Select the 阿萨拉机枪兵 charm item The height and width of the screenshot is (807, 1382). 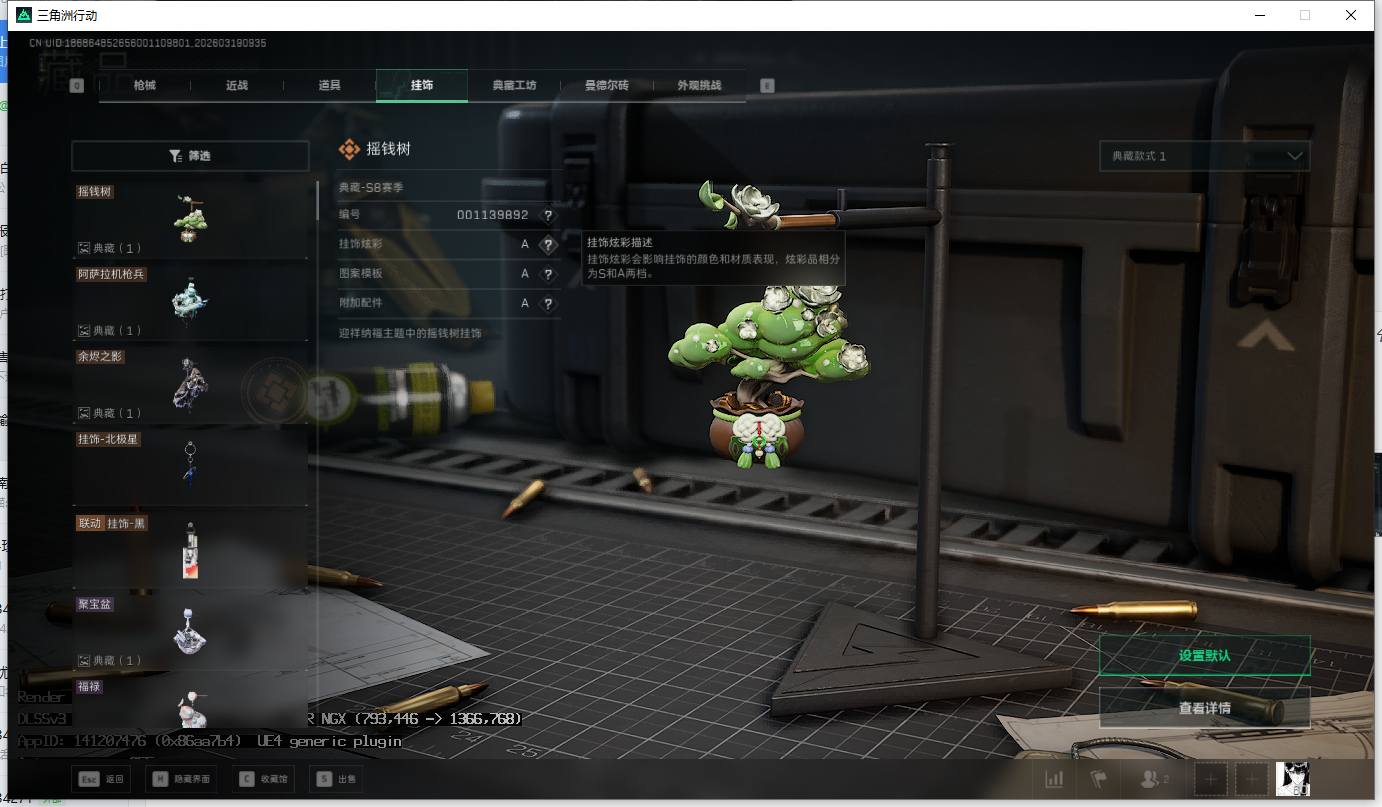click(x=190, y=302)
